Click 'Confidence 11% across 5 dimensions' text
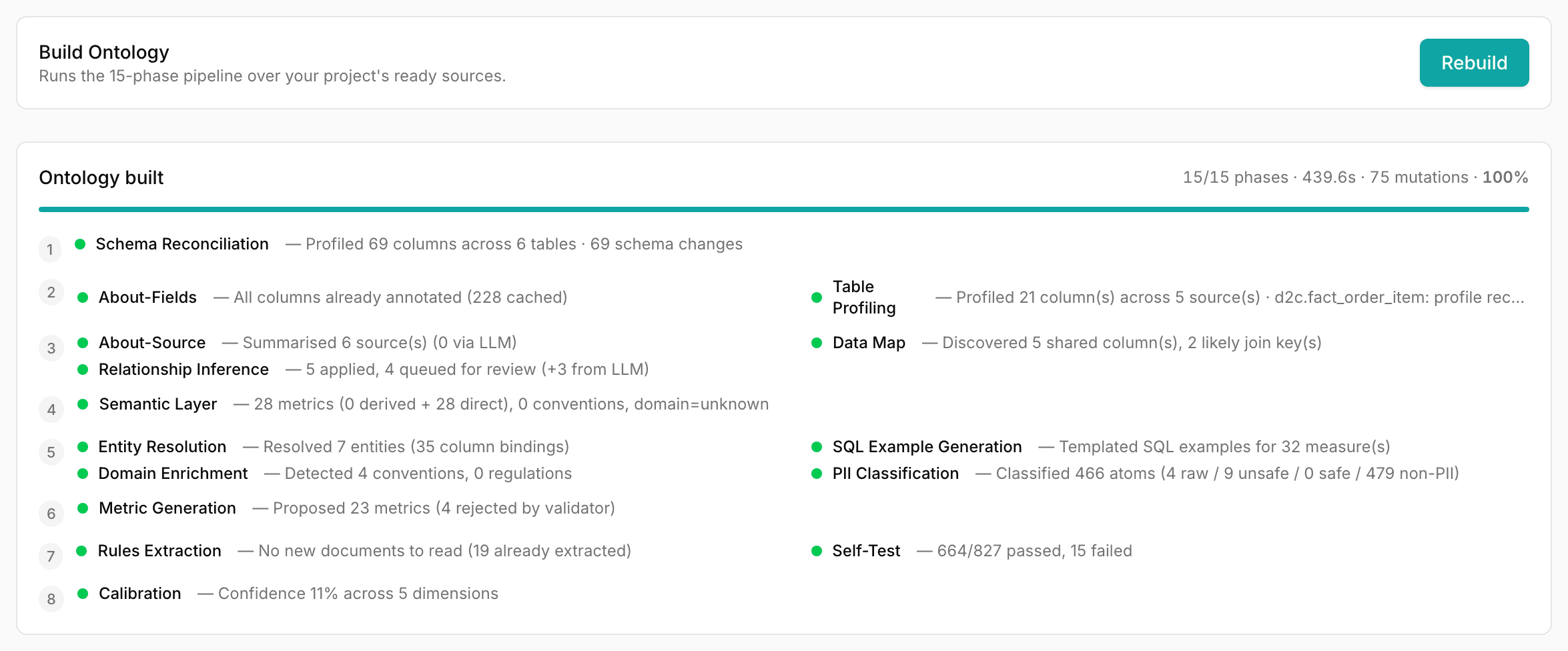Viewport: 1568px width, 651px height. 358,594
